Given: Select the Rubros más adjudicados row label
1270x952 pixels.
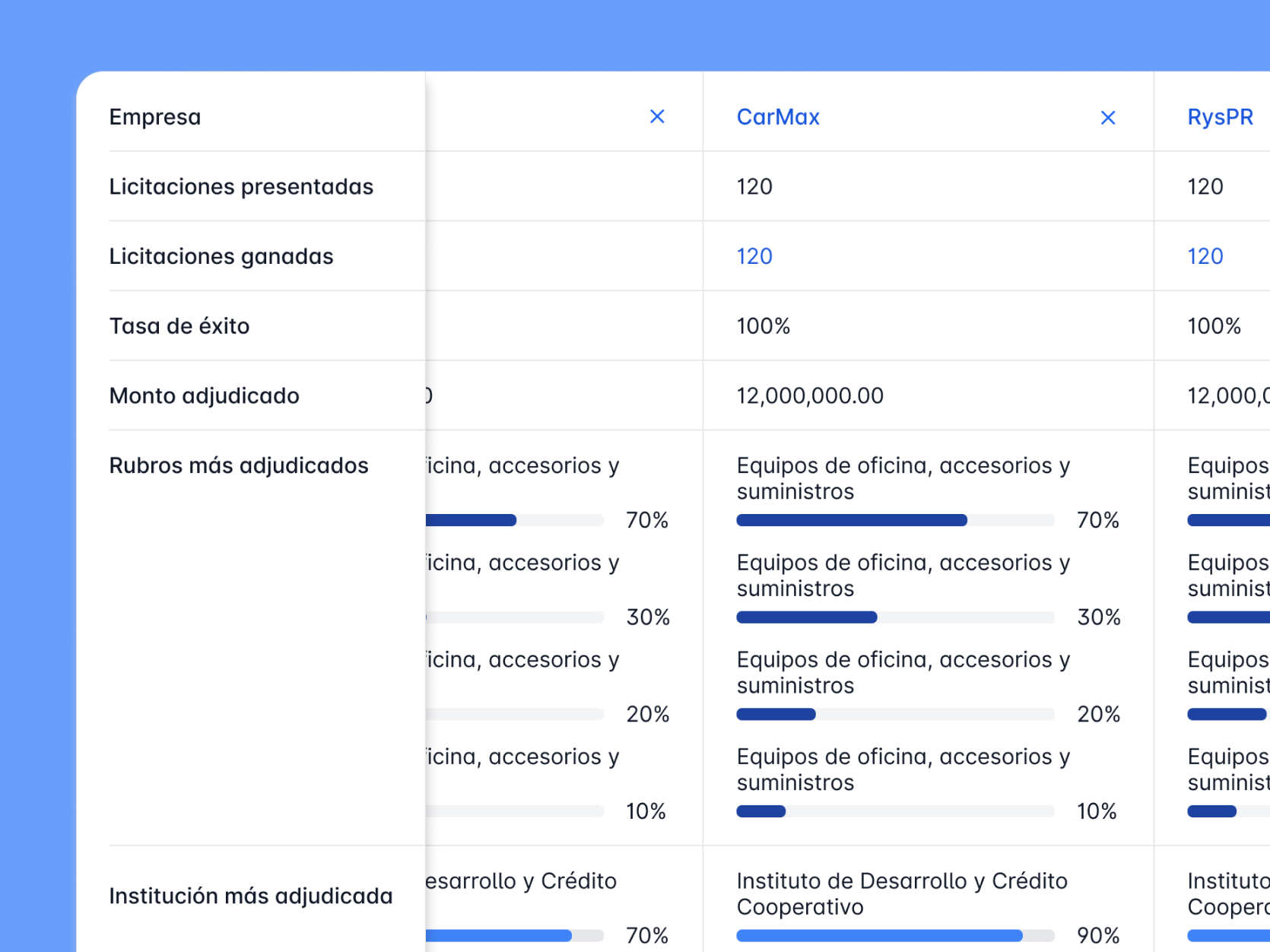Looking at the screenshot, I should pyautogui.click(x=239, y=465).
